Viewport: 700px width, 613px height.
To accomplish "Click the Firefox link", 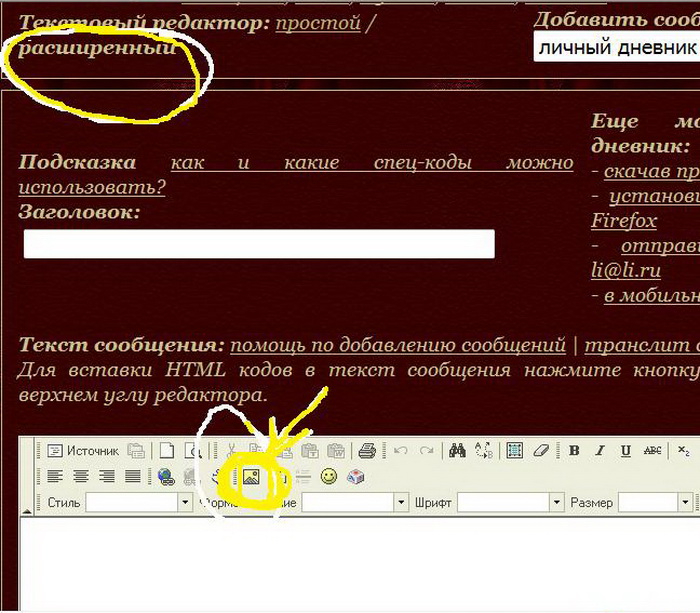I will click(624, 221).
